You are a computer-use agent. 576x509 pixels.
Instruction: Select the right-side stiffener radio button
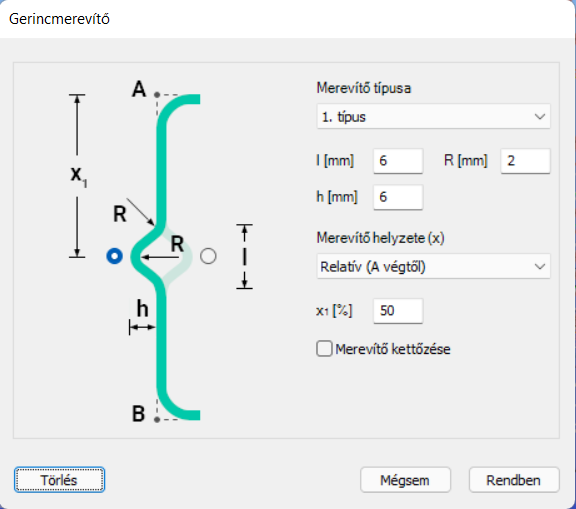coord(208,256)
